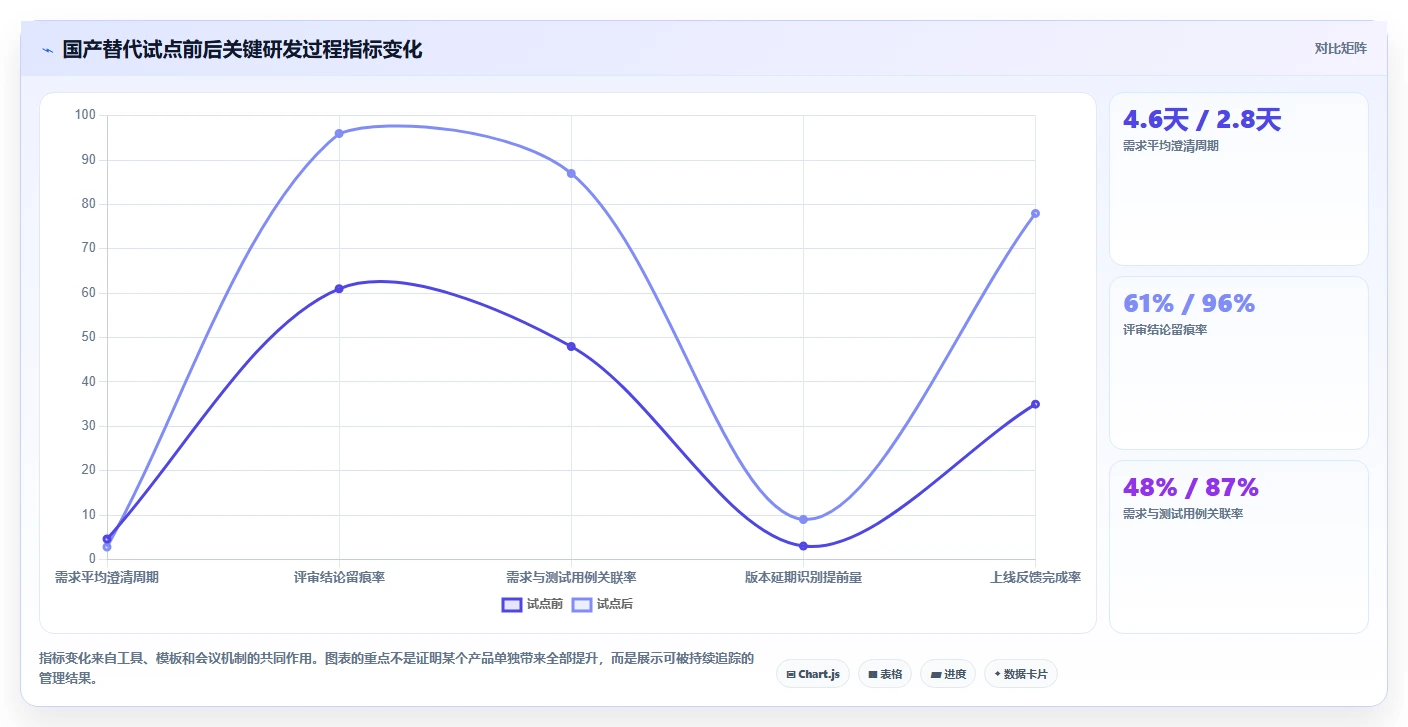This screenshot has width=1408, height=727.
Task: Toggle the 试点前 legend entry
Action: click(532, 604)
